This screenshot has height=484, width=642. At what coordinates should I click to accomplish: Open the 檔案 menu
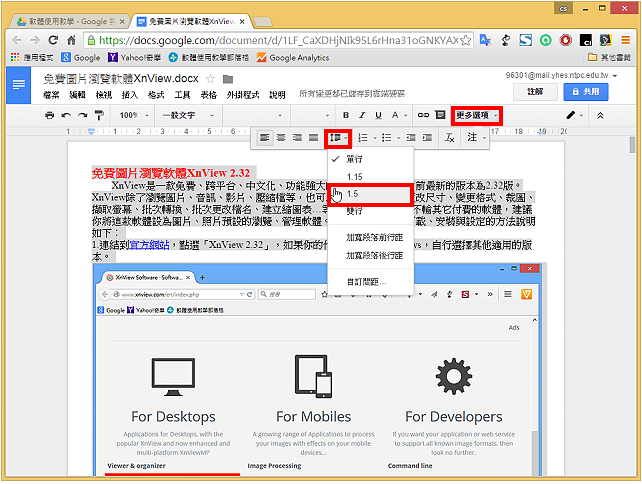[x=51, y=95]
